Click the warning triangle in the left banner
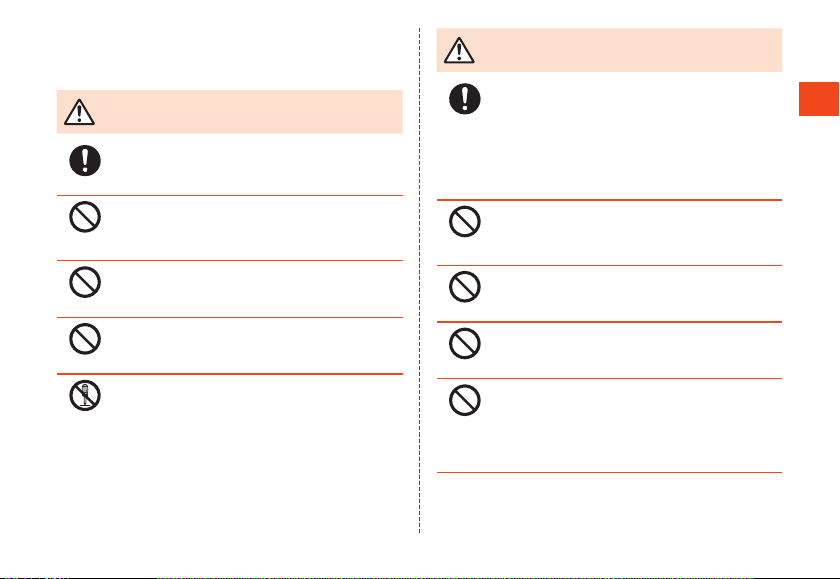Image resolution: width=840 pixels, height=579 pixels. click(x=79, y=112)
